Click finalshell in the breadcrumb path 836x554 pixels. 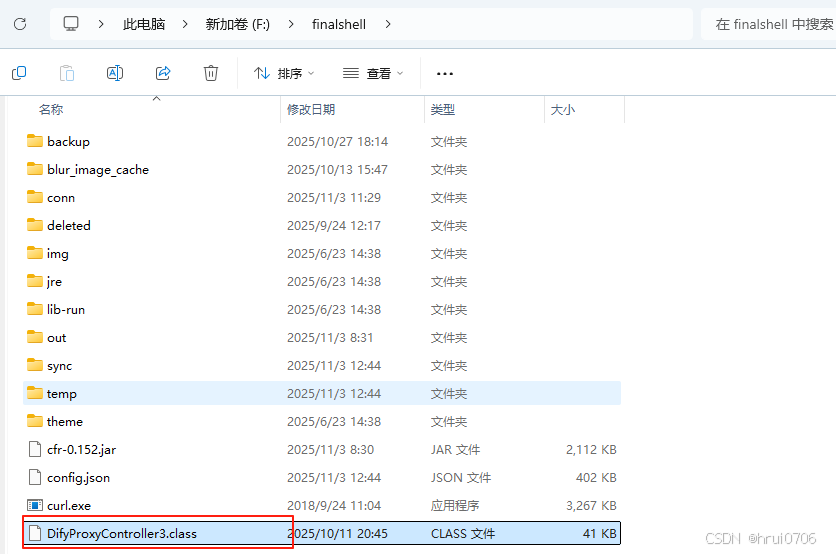(339, 24)
